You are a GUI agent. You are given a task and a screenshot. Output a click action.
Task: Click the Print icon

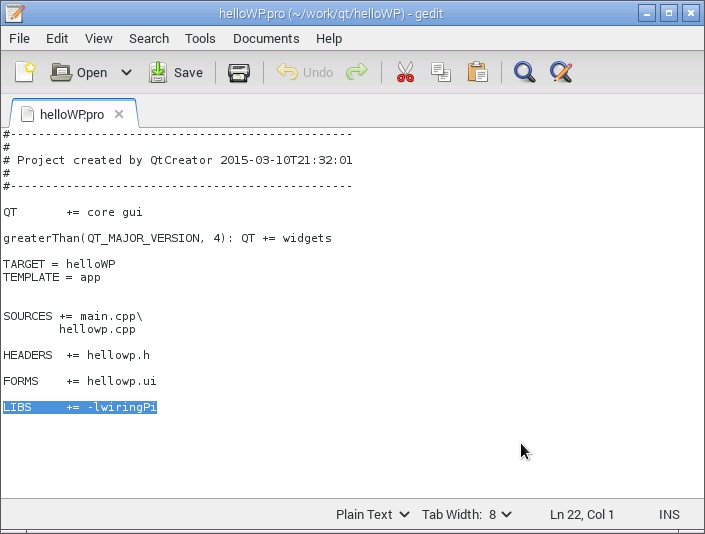click(x=238, y=72)
